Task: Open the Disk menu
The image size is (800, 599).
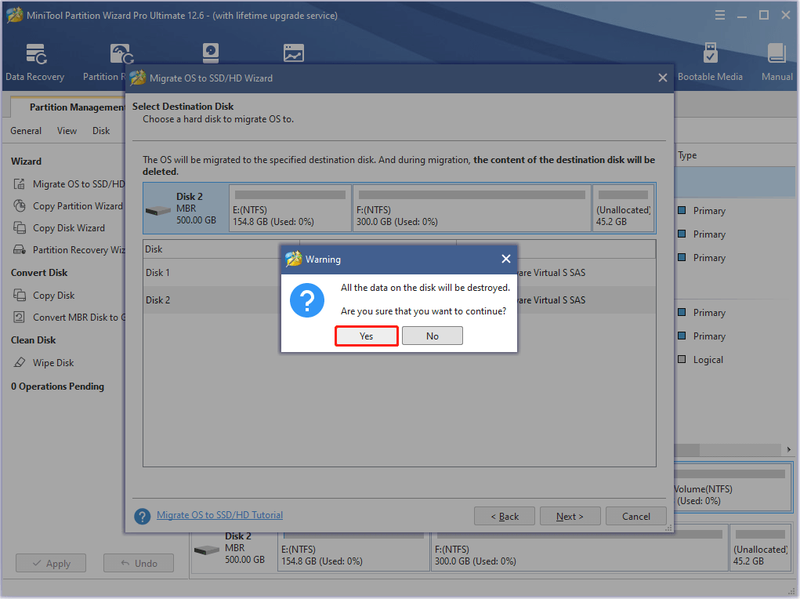Action: pyautogui.click(x=101, y=131)
